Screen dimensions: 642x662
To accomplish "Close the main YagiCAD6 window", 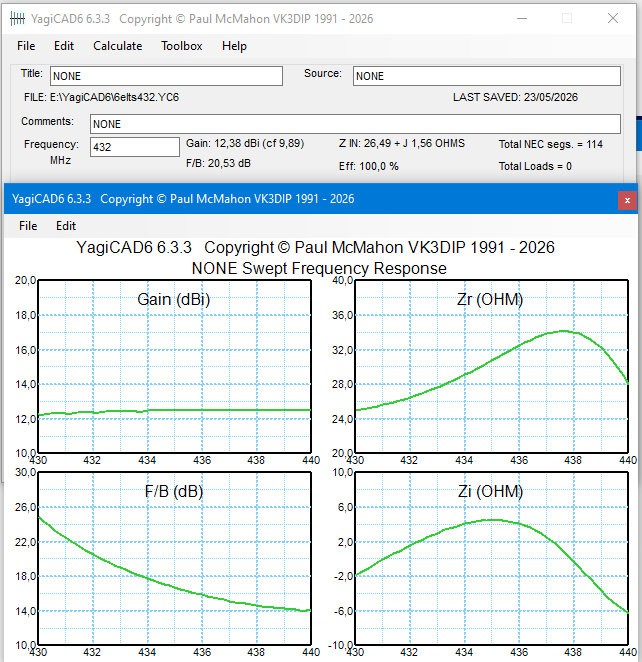I will pos(613,18).
